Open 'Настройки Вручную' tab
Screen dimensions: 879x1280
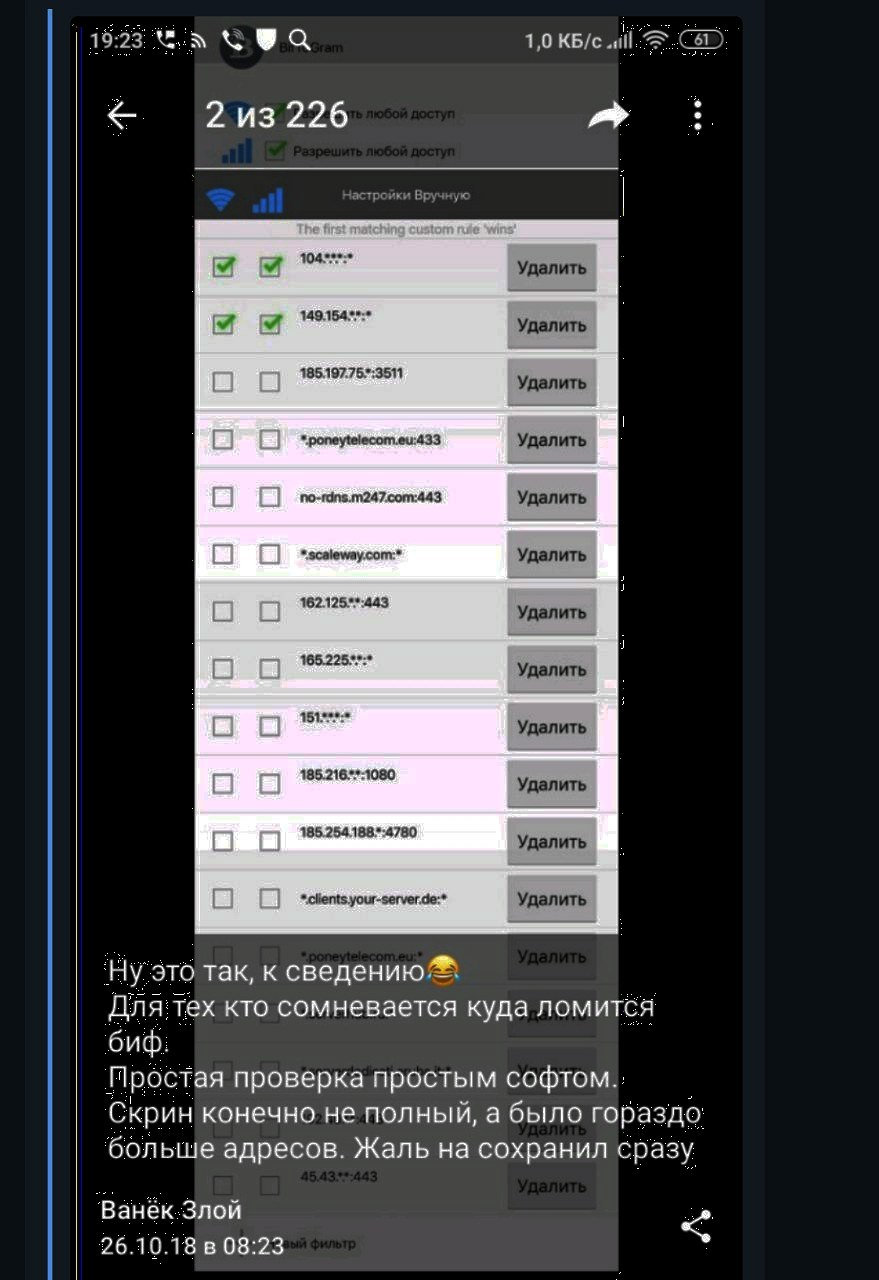pyautogui.click(x=406, y=196)
